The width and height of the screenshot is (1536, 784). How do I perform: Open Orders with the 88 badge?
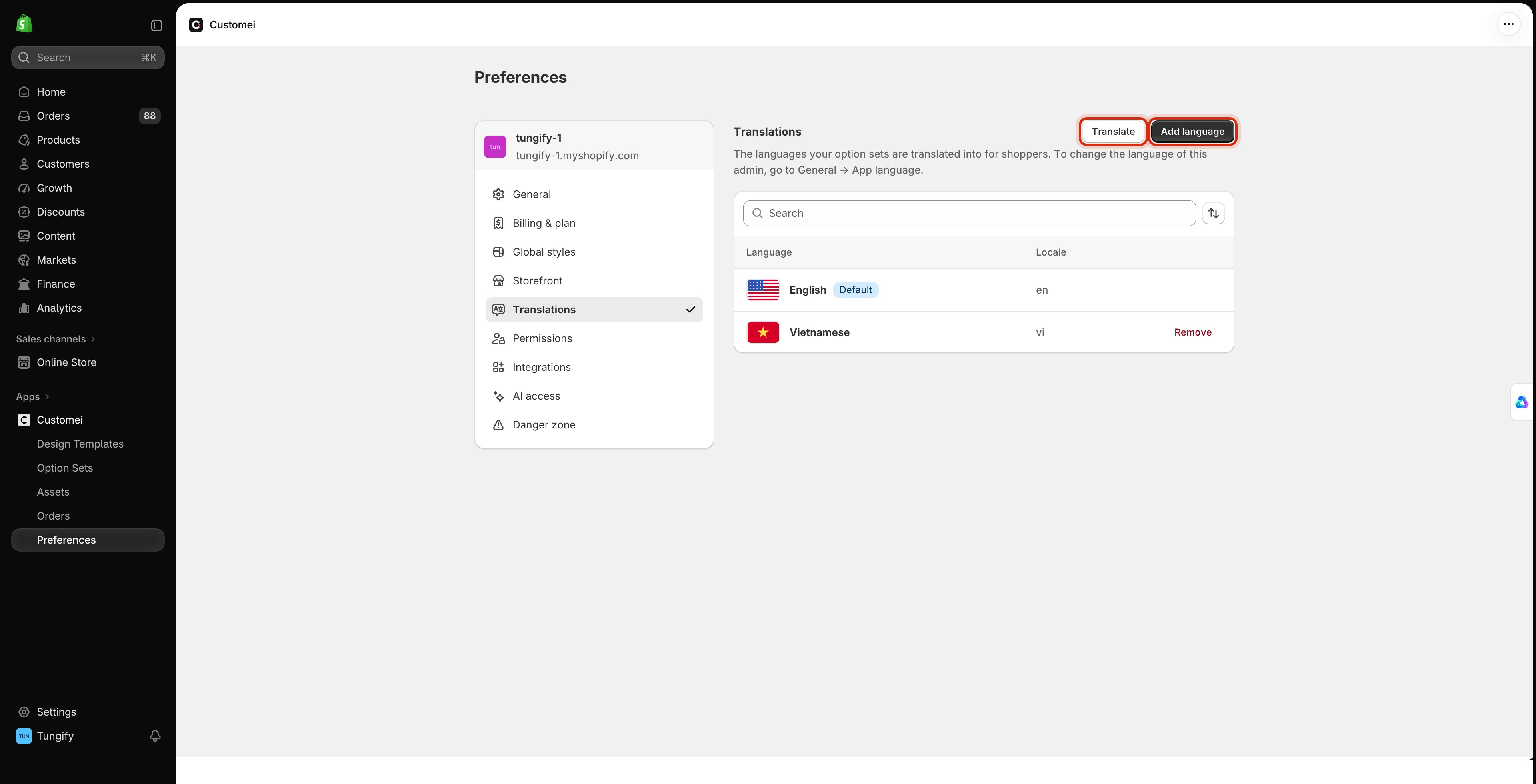tap(88, 116)
